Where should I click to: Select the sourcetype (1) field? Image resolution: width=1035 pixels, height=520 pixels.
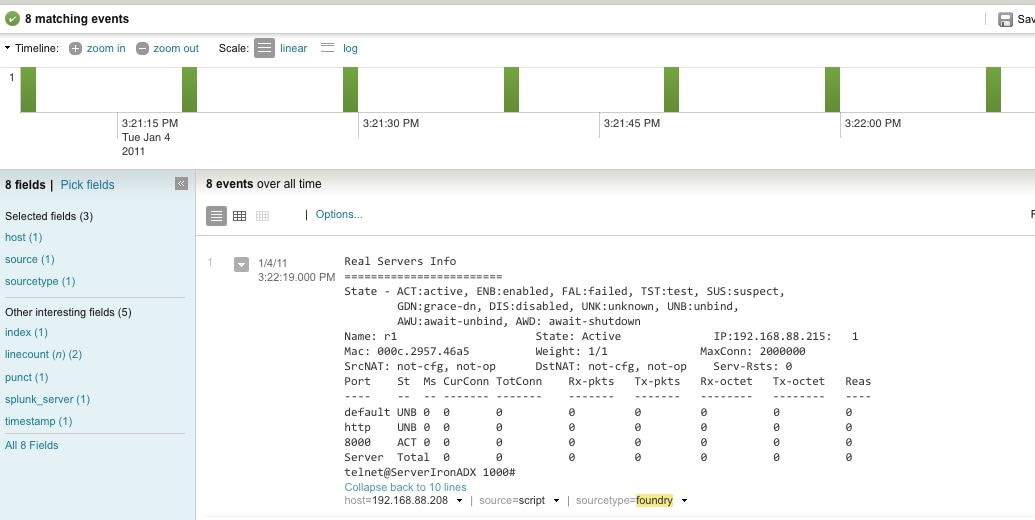pyautogui.click(x=40, y=281)
